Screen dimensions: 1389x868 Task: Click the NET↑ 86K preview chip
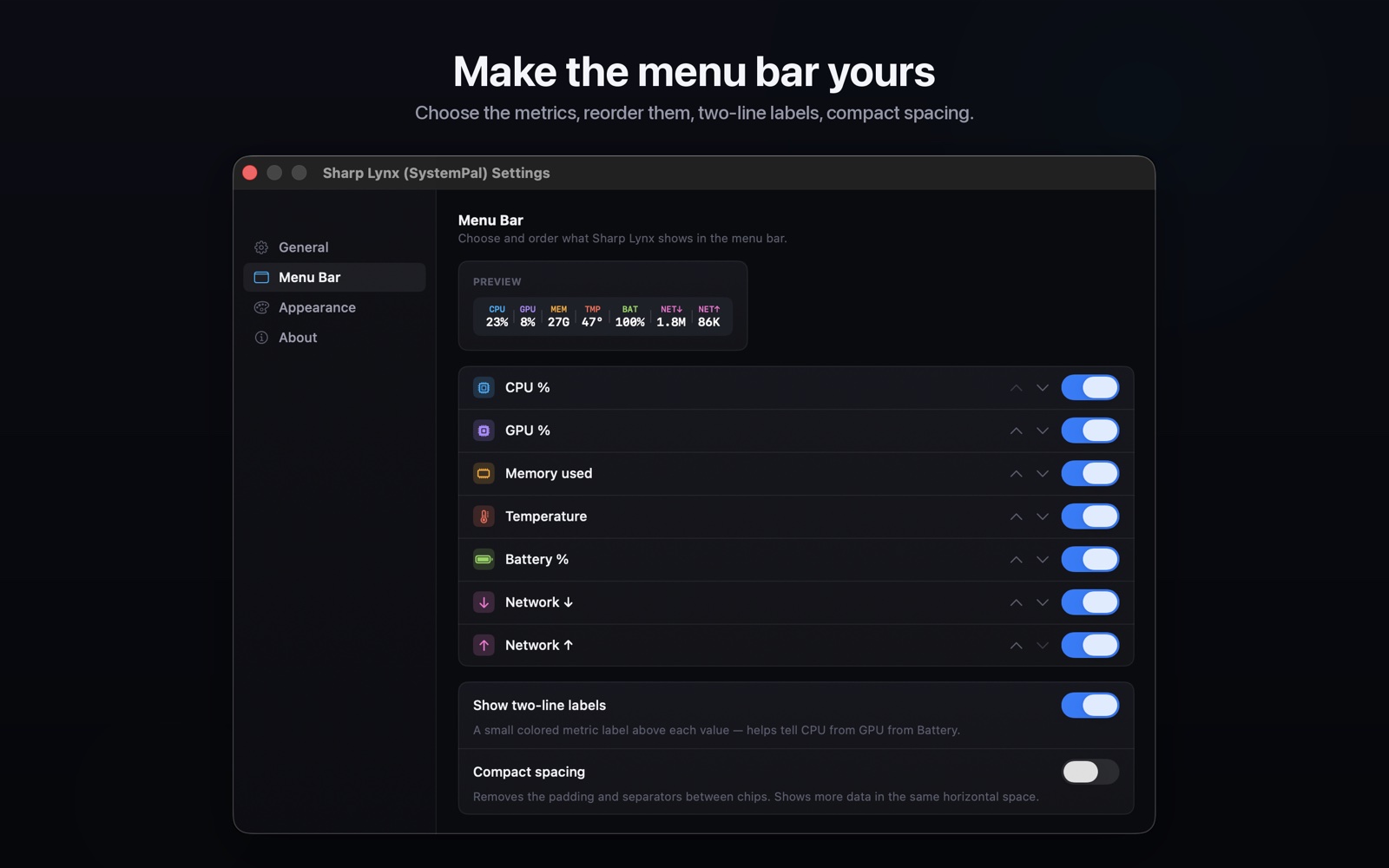(x=709, y=316)
